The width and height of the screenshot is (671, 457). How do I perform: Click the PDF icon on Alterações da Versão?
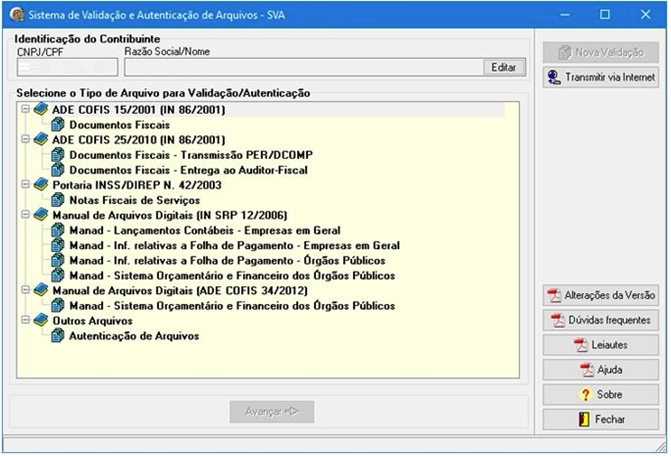pyautogui.click(x=555, y=295)
